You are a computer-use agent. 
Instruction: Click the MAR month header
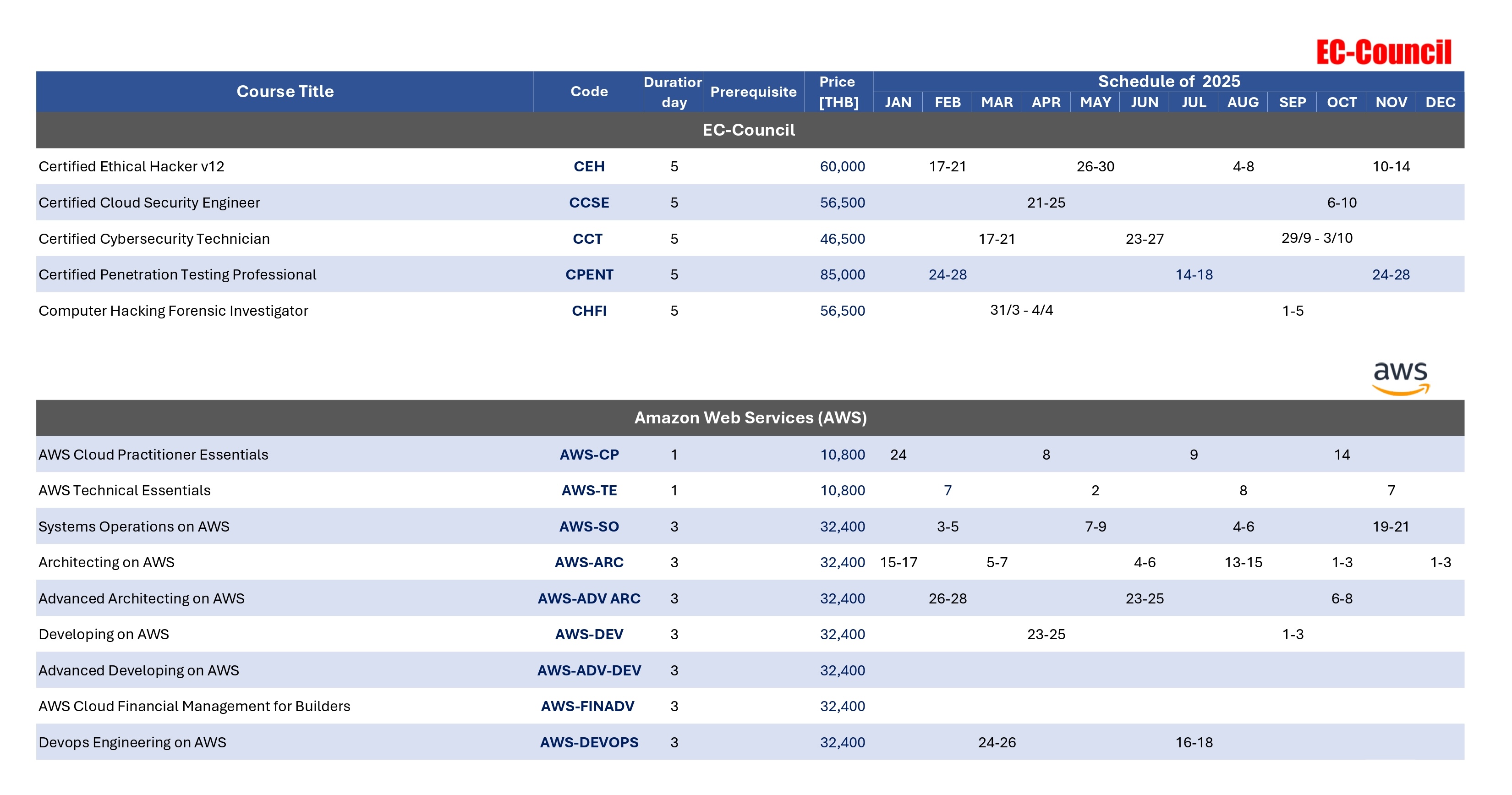pos(997,102)
